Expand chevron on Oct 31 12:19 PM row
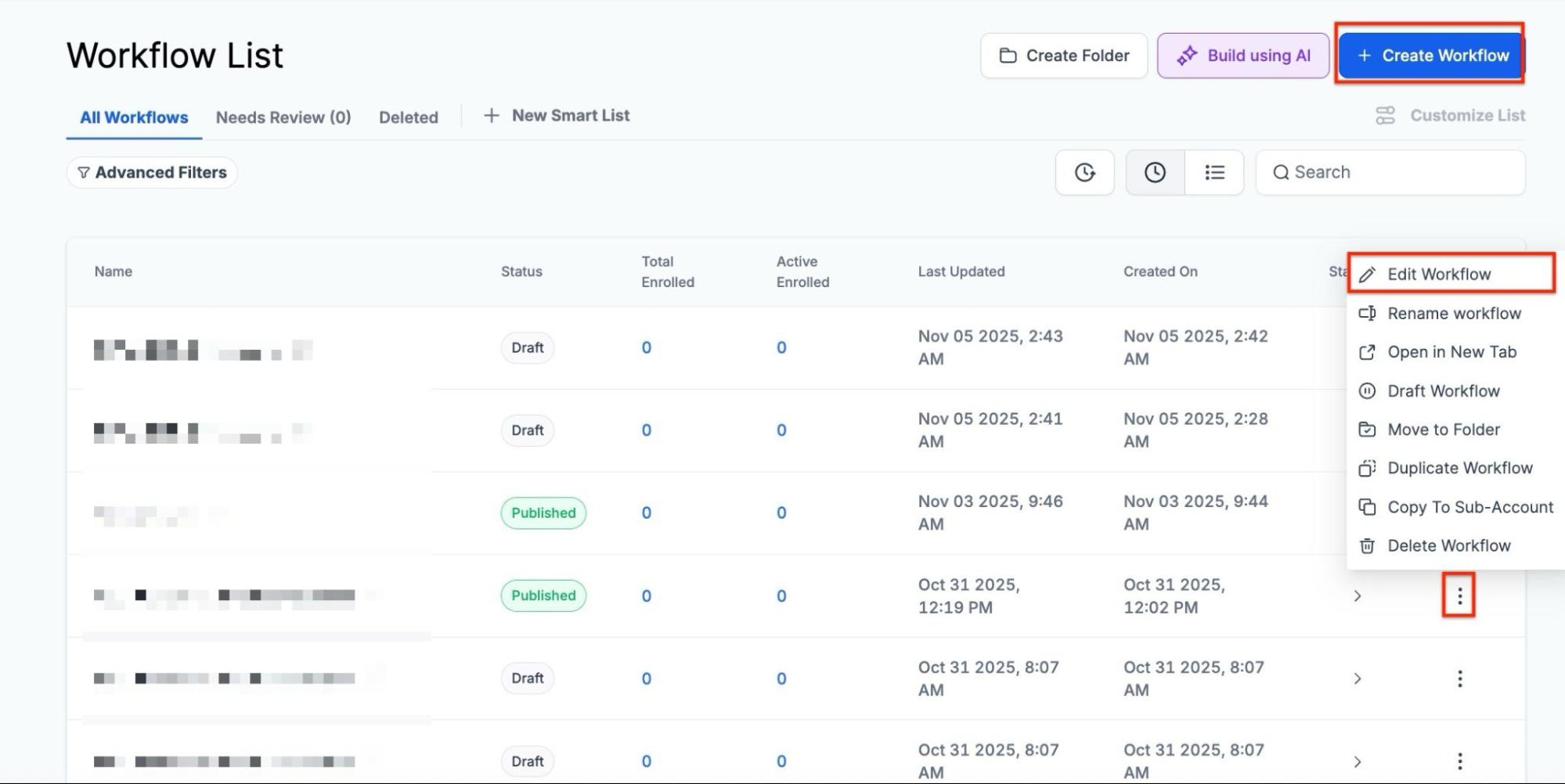1565x784 pixels. [1358, 596]
